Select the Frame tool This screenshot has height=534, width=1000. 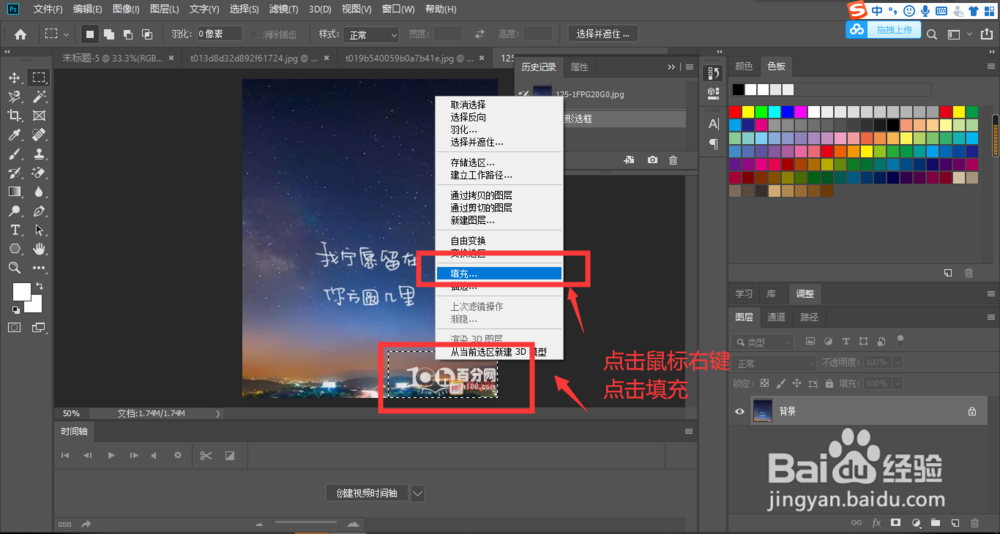point(39,115)
